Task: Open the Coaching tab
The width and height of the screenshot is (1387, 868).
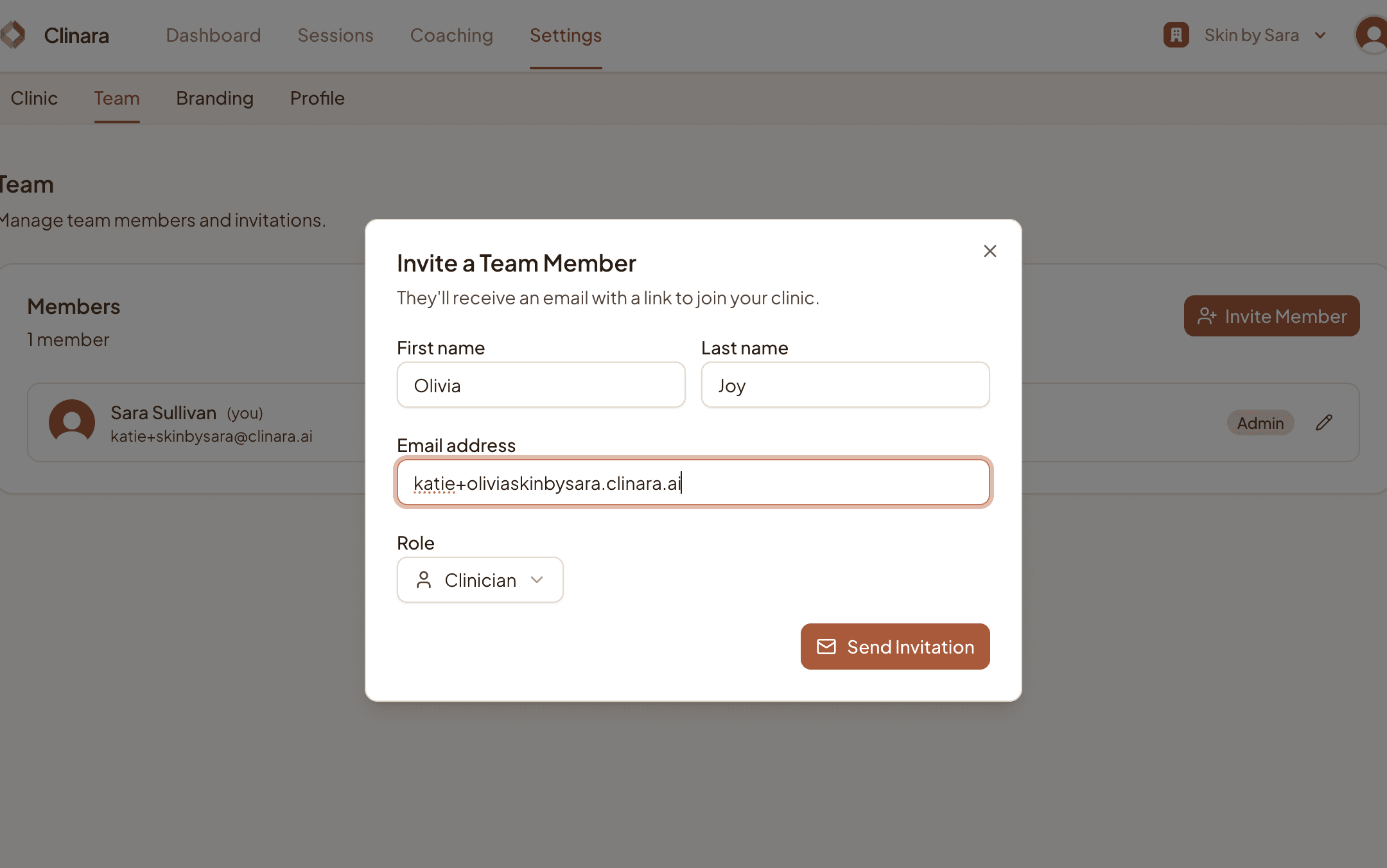Action: coord(451,35)
